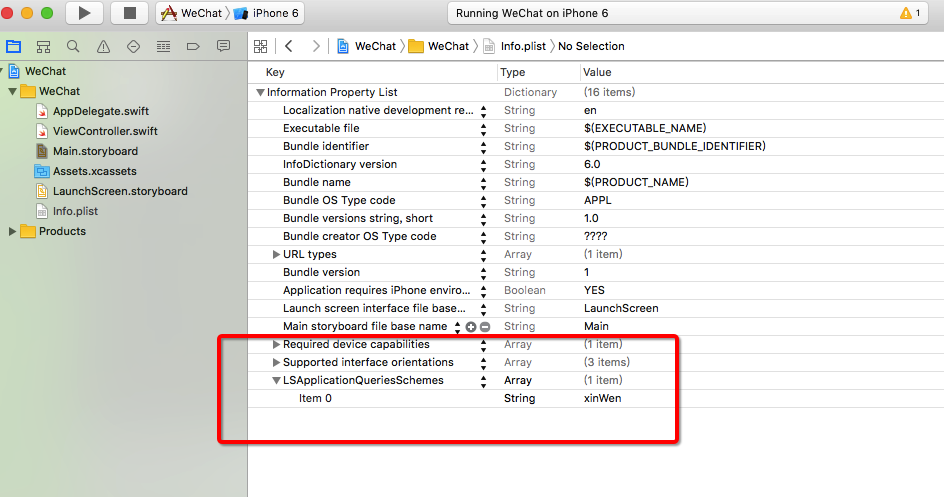Click the xinWen value cell
The image size is (944, 497).
603,398
